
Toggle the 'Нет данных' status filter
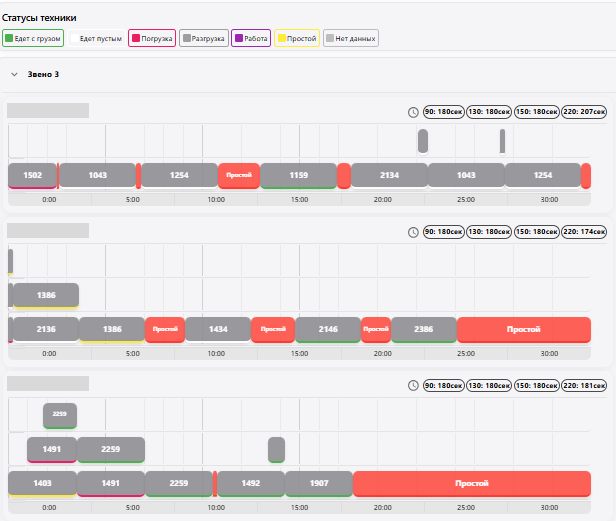coord(351,39)
